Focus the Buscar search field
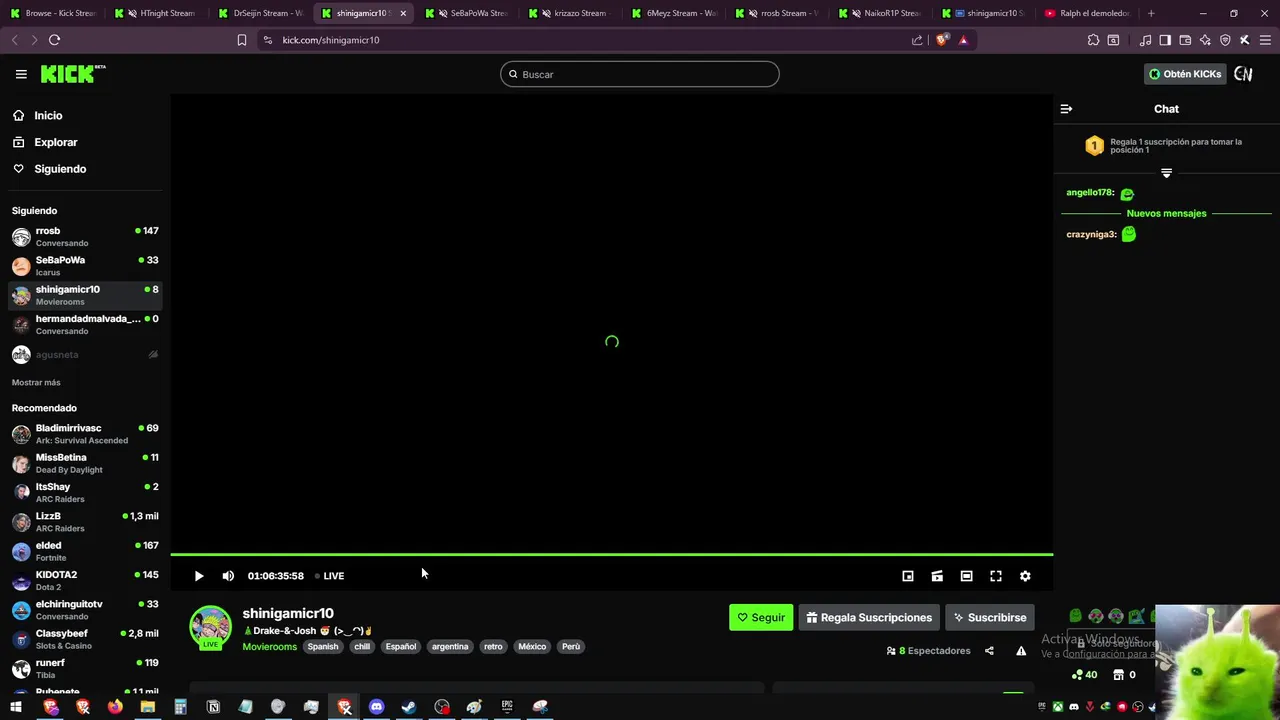Image resolution: width=1280 pixels, height=720 pixels. 640,74
